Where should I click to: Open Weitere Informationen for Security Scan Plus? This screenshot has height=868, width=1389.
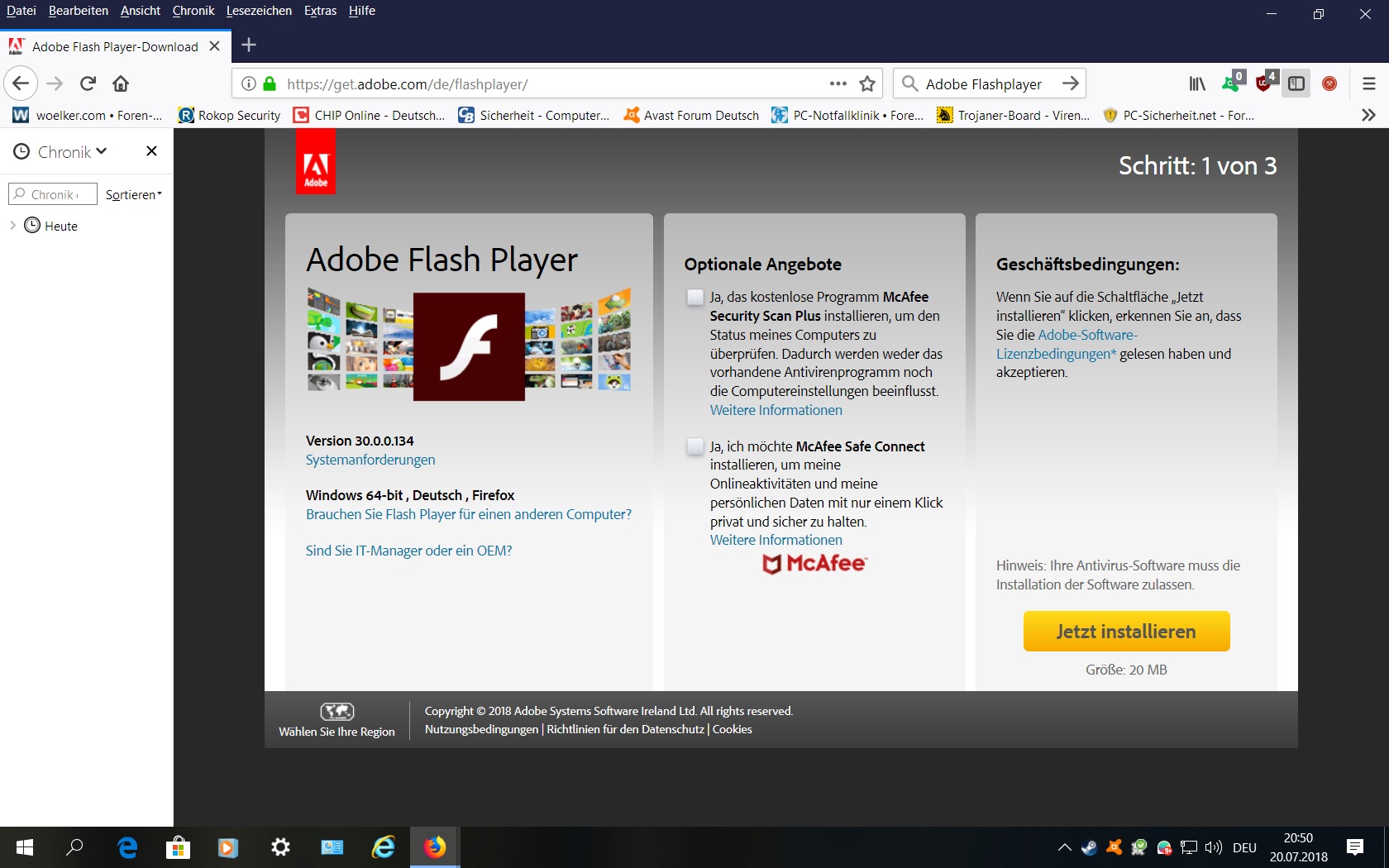[776, 410]
